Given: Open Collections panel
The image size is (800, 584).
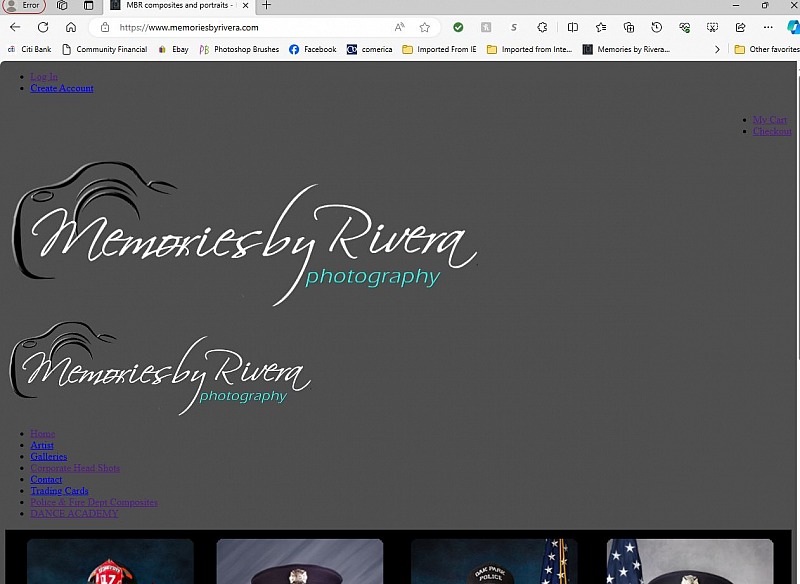Looking at the screenshot, I should (629, 28).
